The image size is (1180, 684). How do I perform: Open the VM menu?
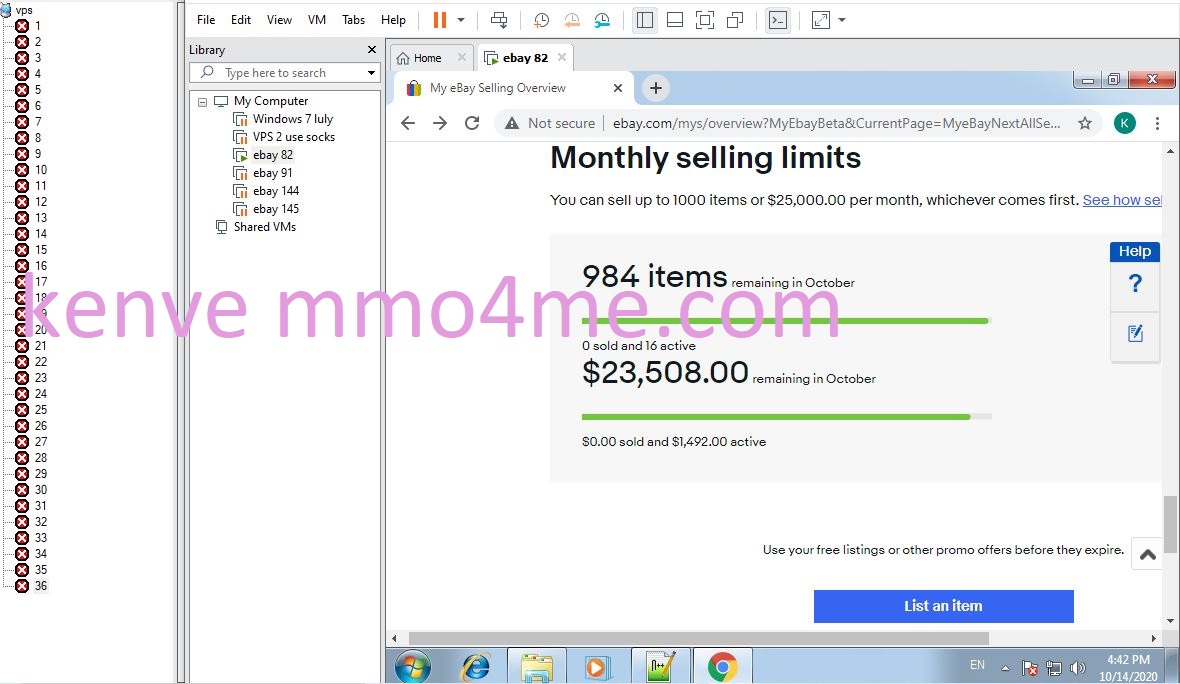coord(317,20)
